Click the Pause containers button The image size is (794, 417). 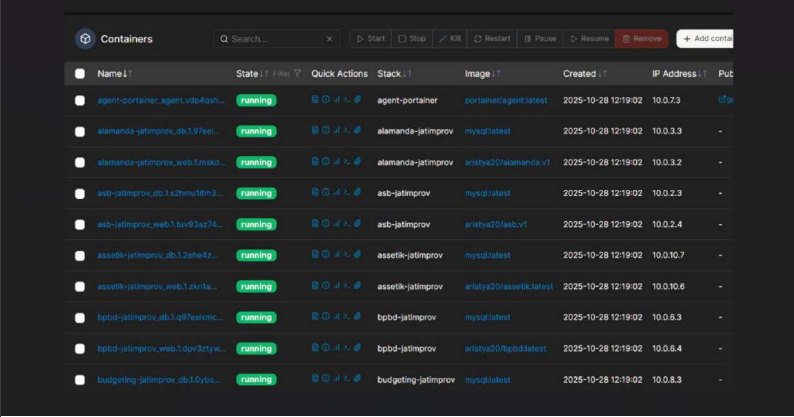pyautogui.click(x=540, y=39)
